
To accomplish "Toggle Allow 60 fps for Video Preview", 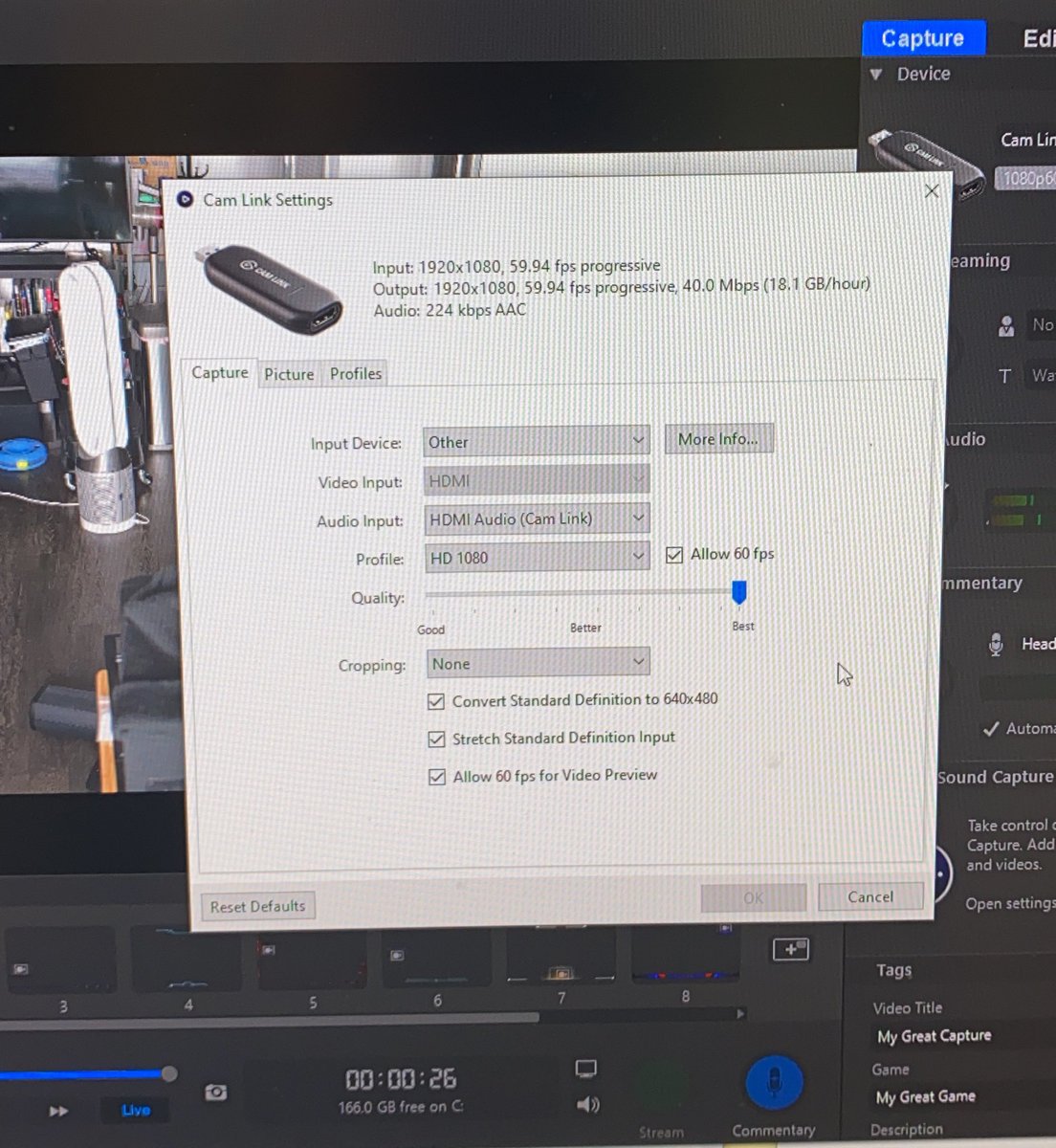I will point(437,777).
